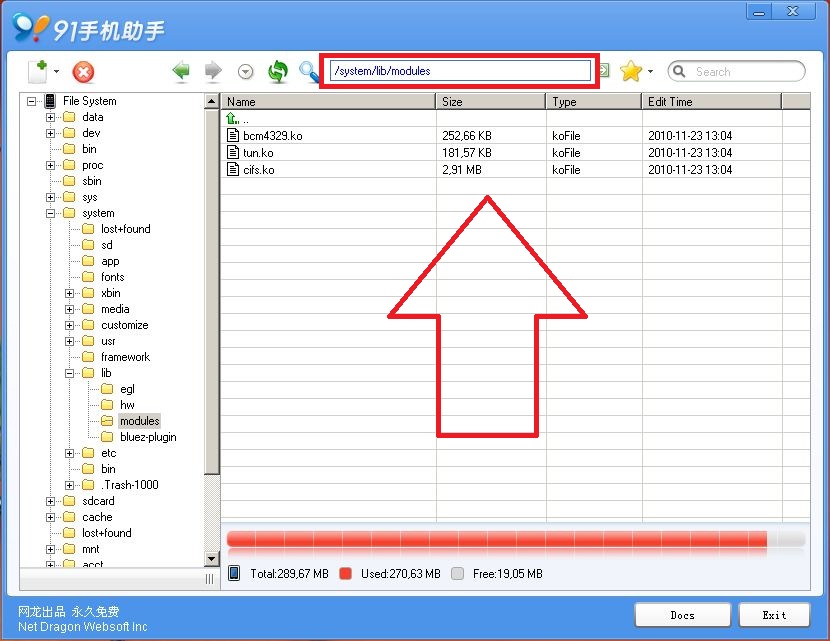
Task: Open the favorites star dropdown arrow
Action: 651,71
